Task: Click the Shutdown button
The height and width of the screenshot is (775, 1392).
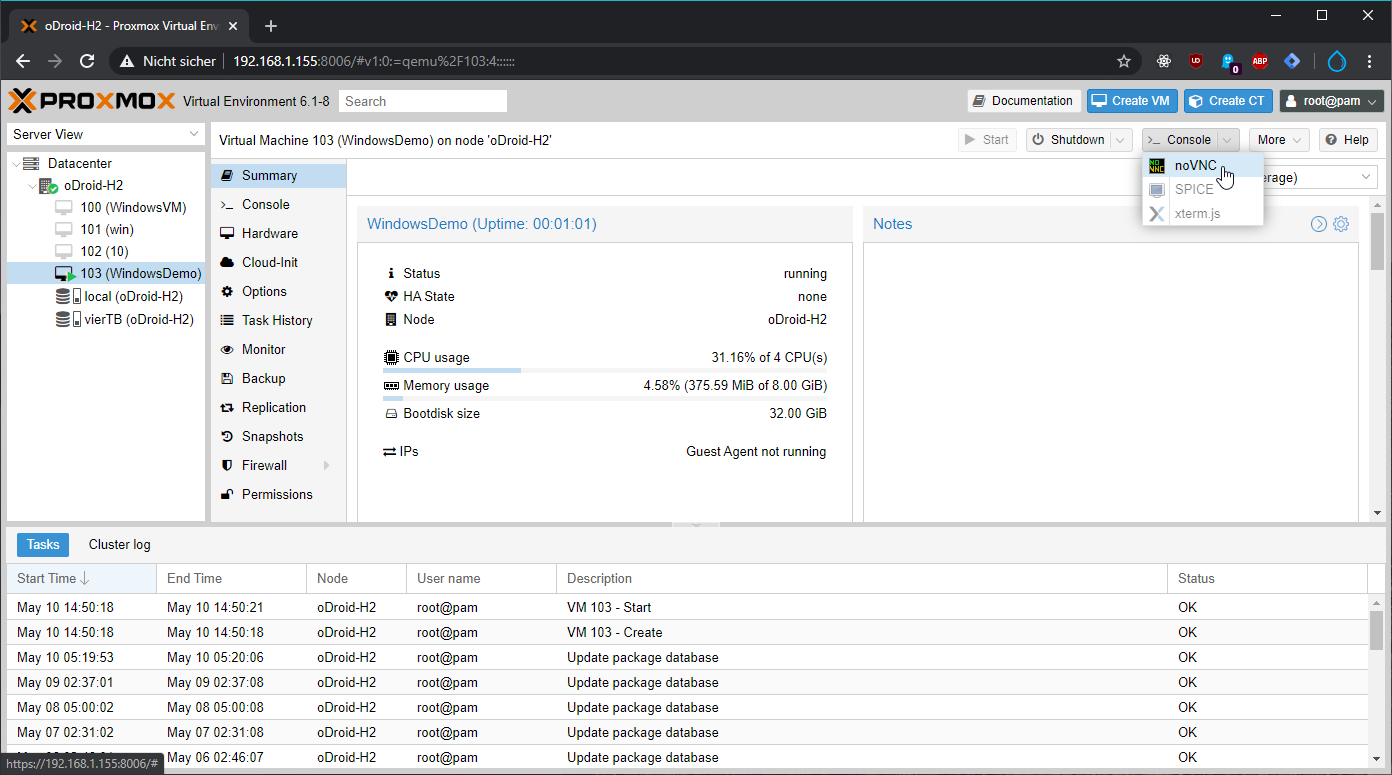Action: [x=1068, y=140]
